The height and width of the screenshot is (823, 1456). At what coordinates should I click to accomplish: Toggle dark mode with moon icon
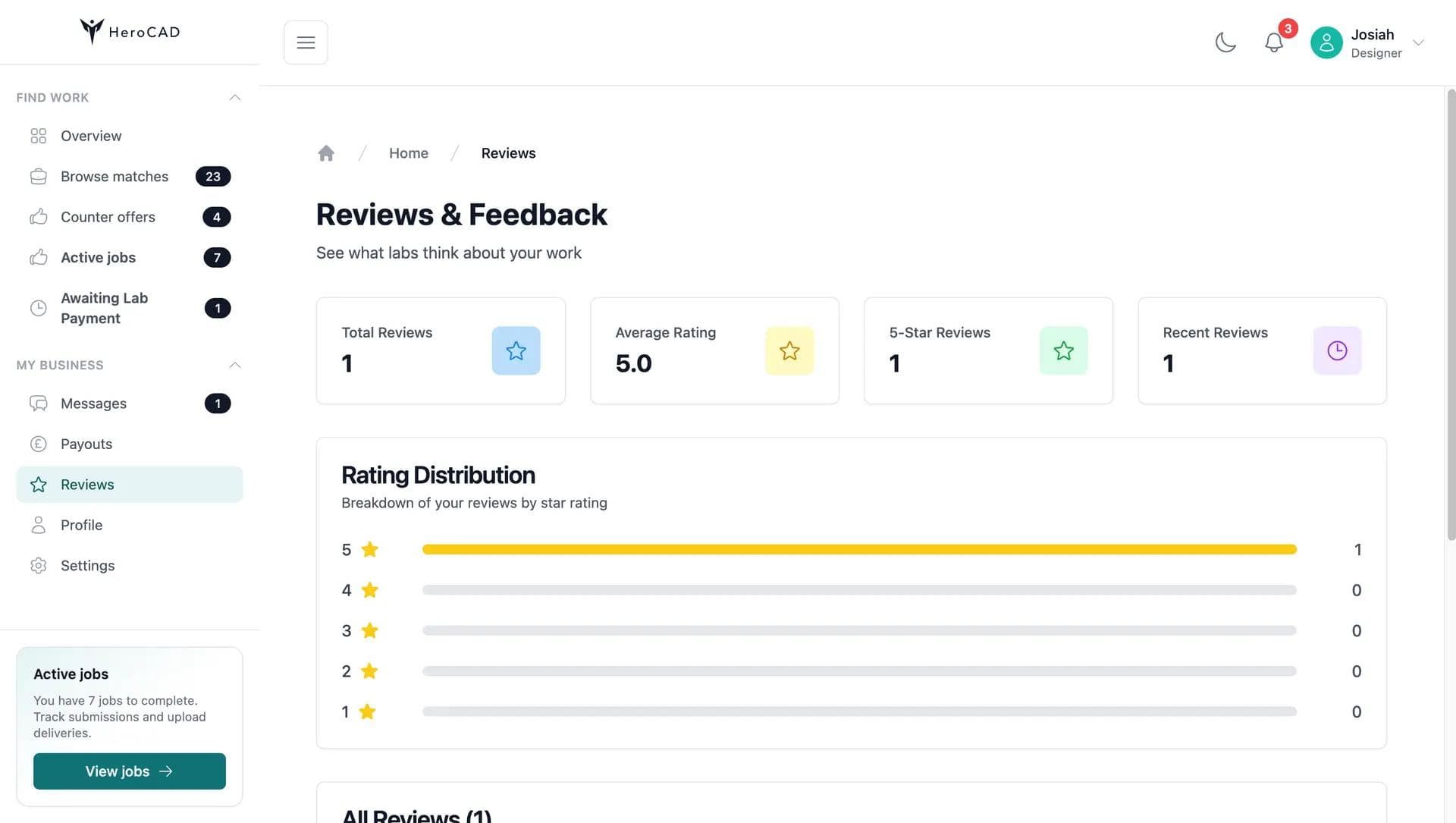click(x=1225, y=42)
